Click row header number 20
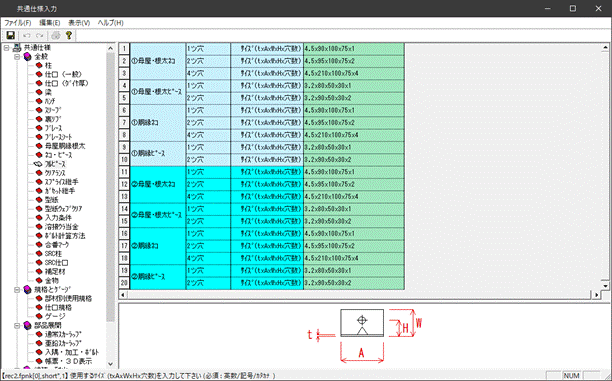612x381 pixels. [x=124, y=283]
